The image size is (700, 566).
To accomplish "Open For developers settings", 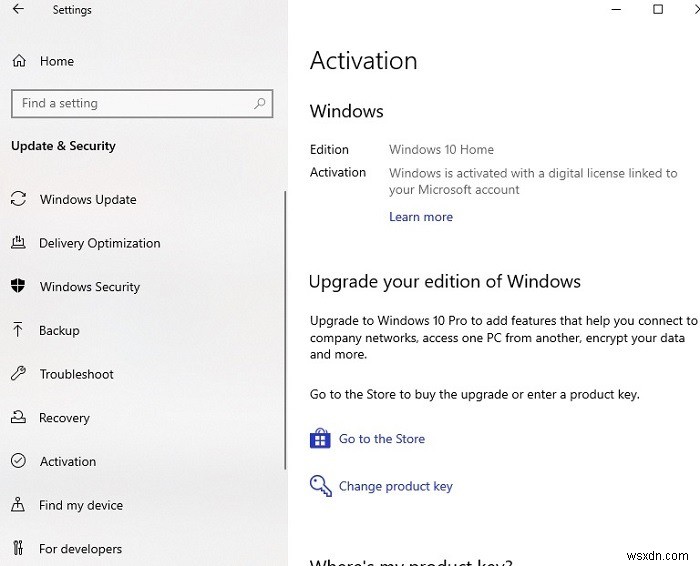I will (80, 549).
